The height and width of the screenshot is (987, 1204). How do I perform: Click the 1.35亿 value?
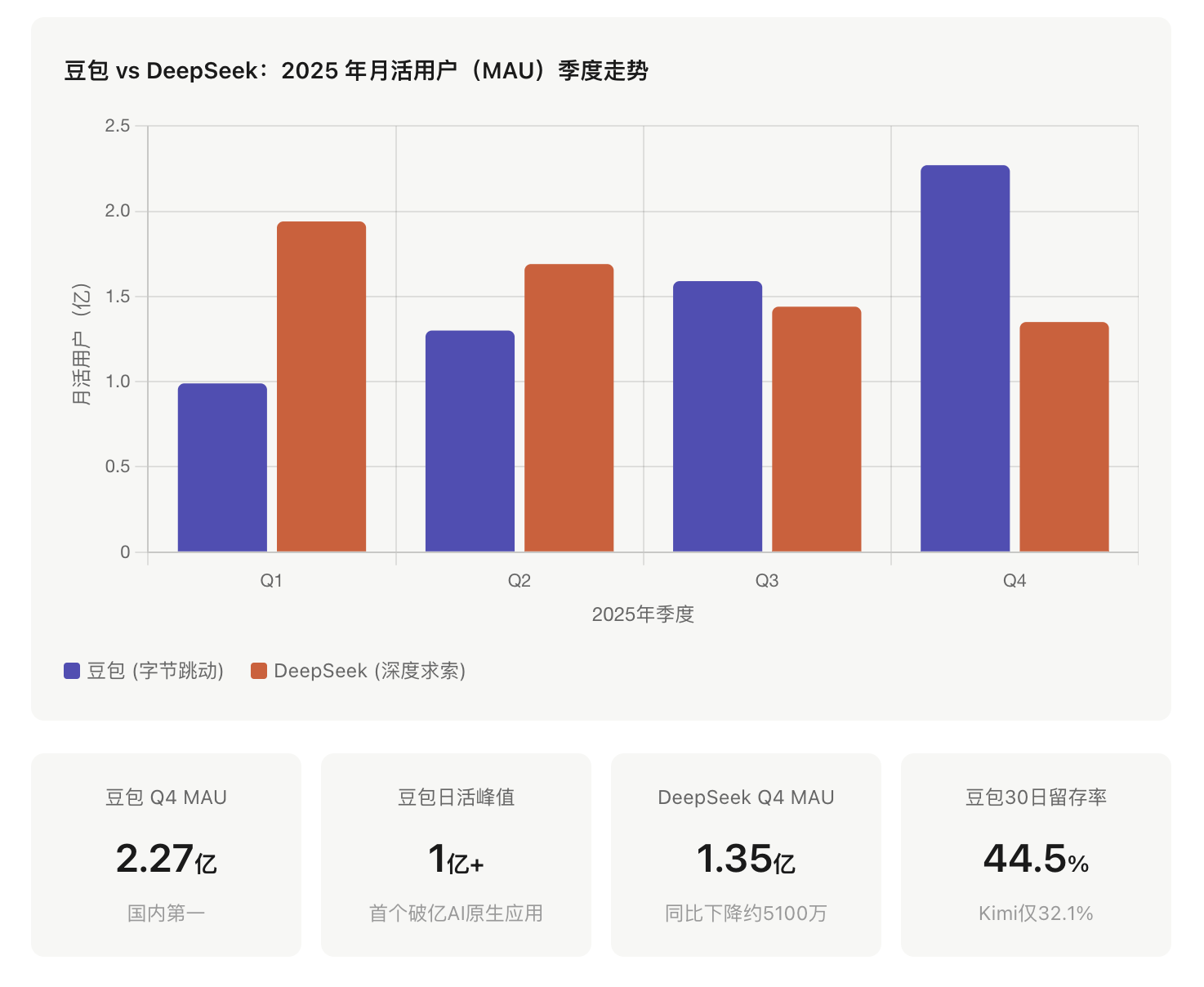pyautogui.click(x=746, y=860)
